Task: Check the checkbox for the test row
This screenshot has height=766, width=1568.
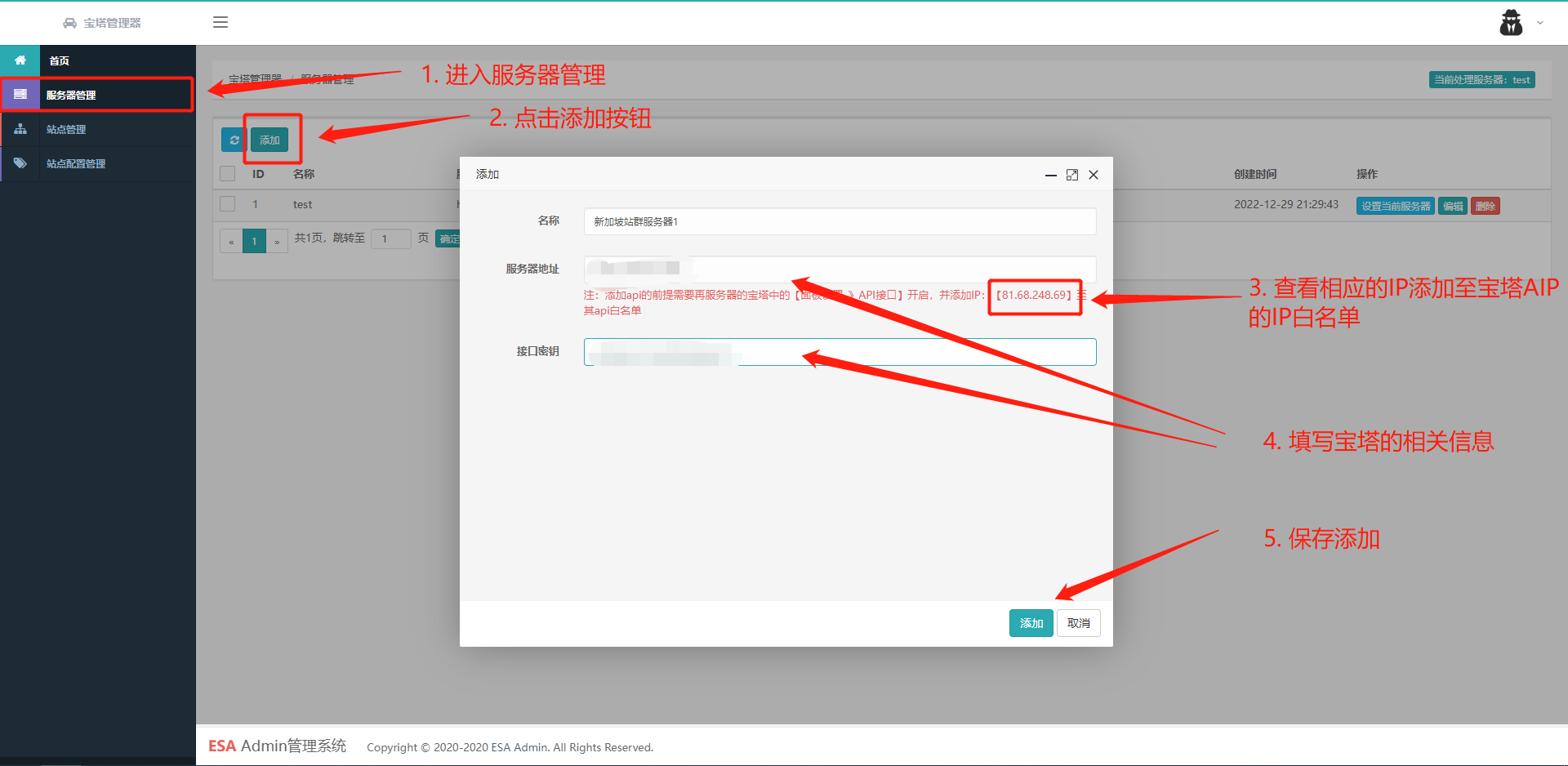Action: [x=228, y=204]
